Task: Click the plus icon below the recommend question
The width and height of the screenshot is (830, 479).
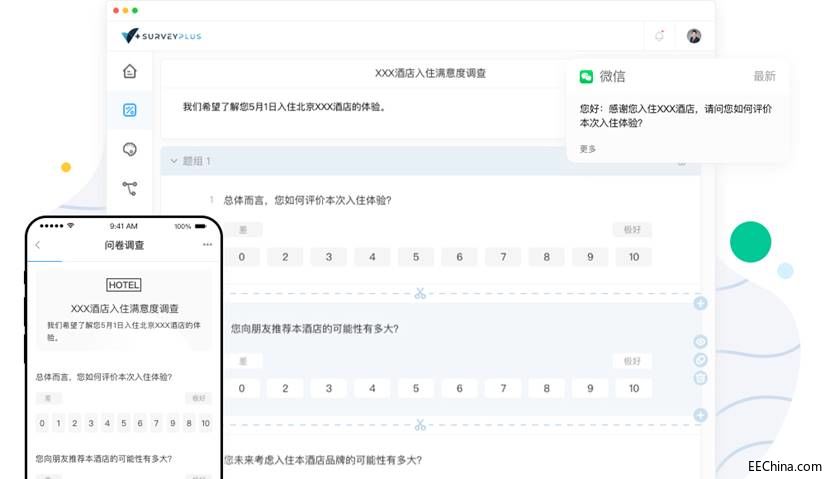Action: click(700, 415)
